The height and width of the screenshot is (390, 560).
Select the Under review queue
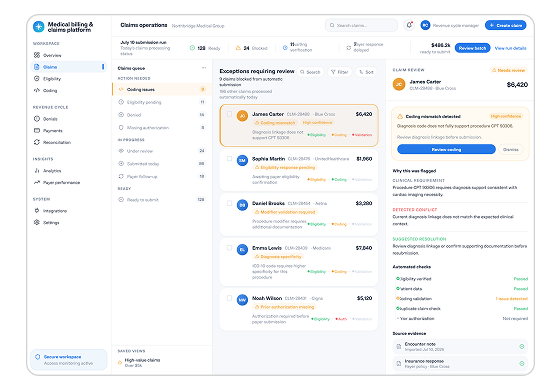(x=162, y=151)
